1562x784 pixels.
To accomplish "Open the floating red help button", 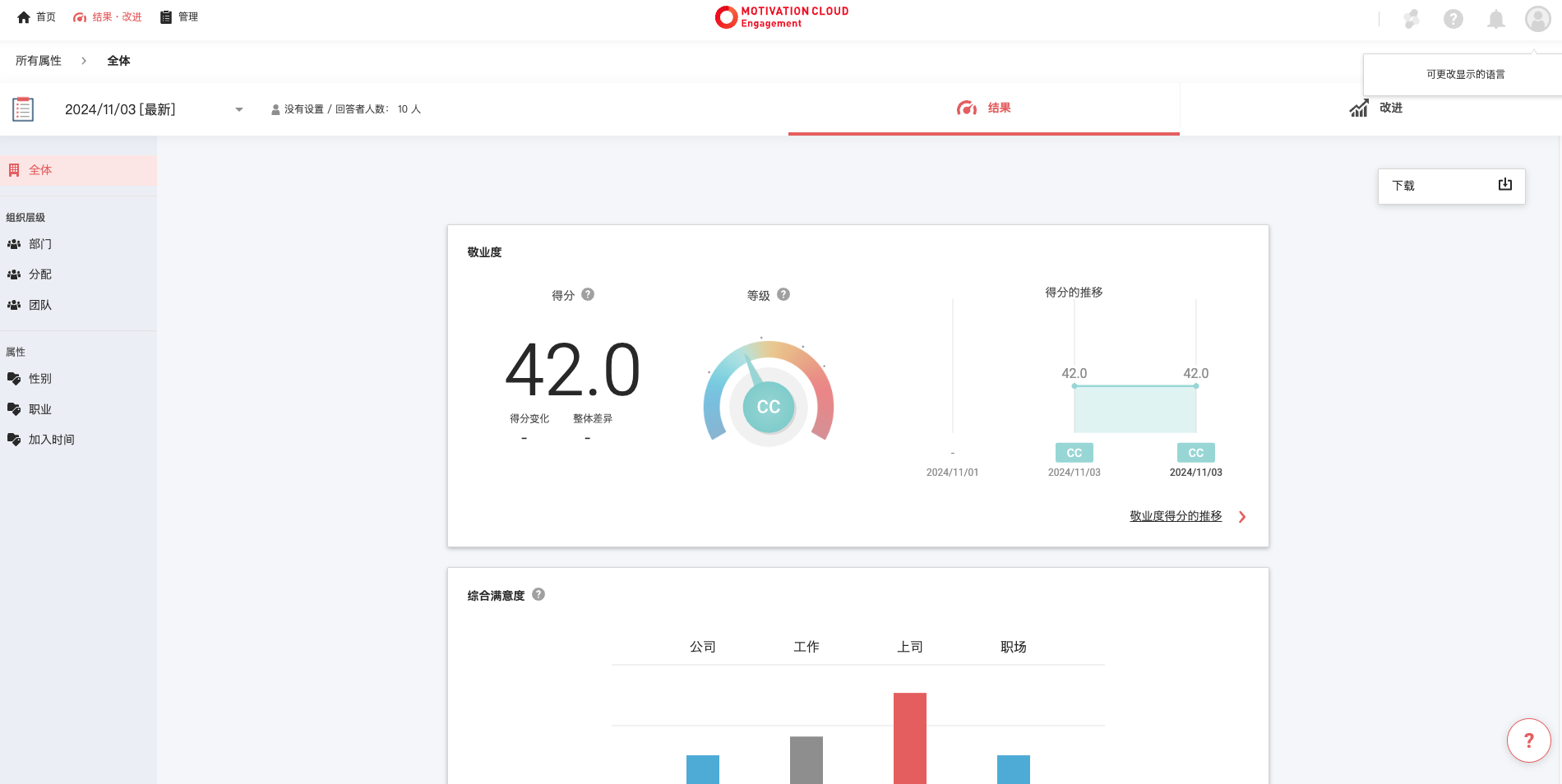I will coord(1528,740).
